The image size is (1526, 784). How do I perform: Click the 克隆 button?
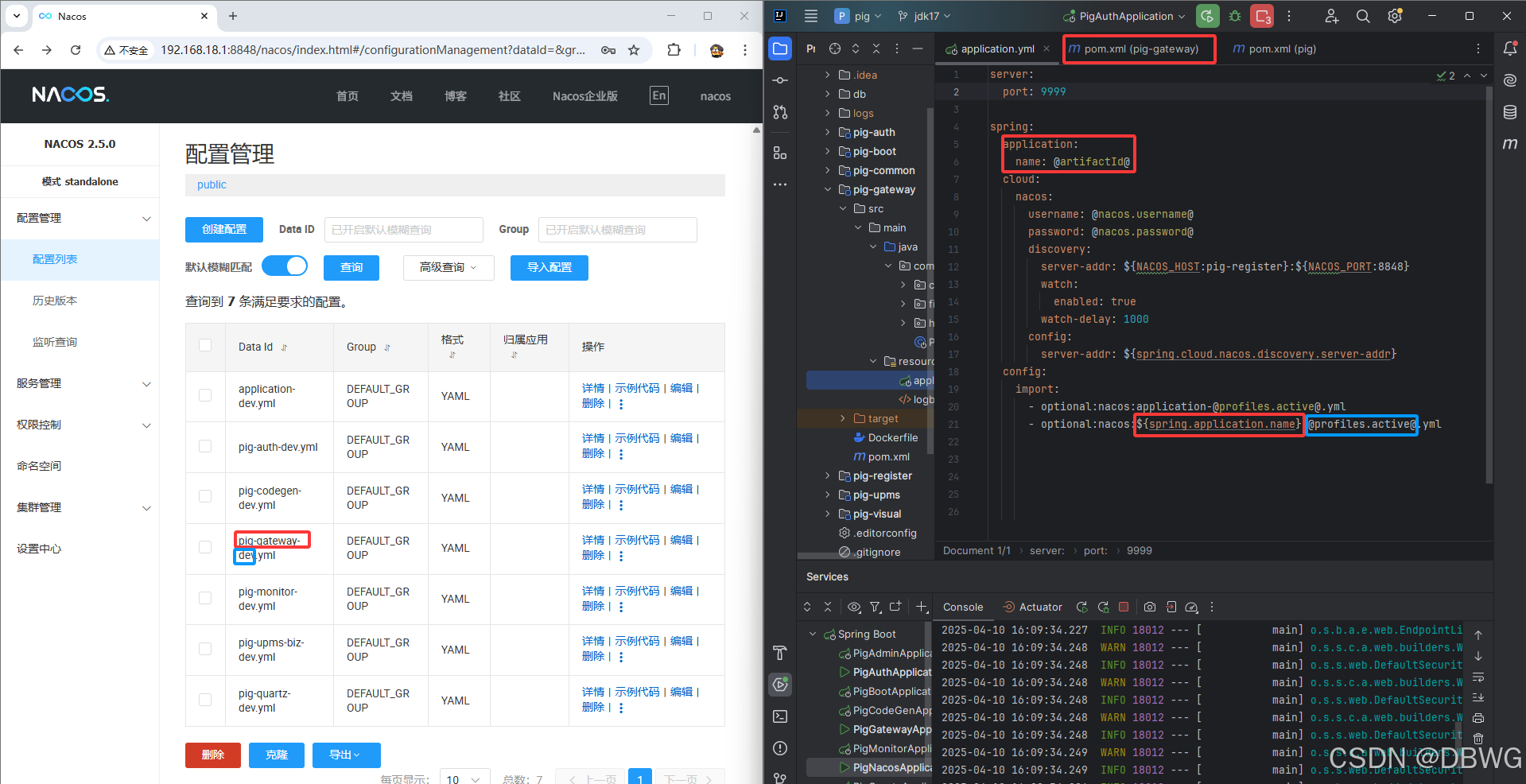[277, 755]
